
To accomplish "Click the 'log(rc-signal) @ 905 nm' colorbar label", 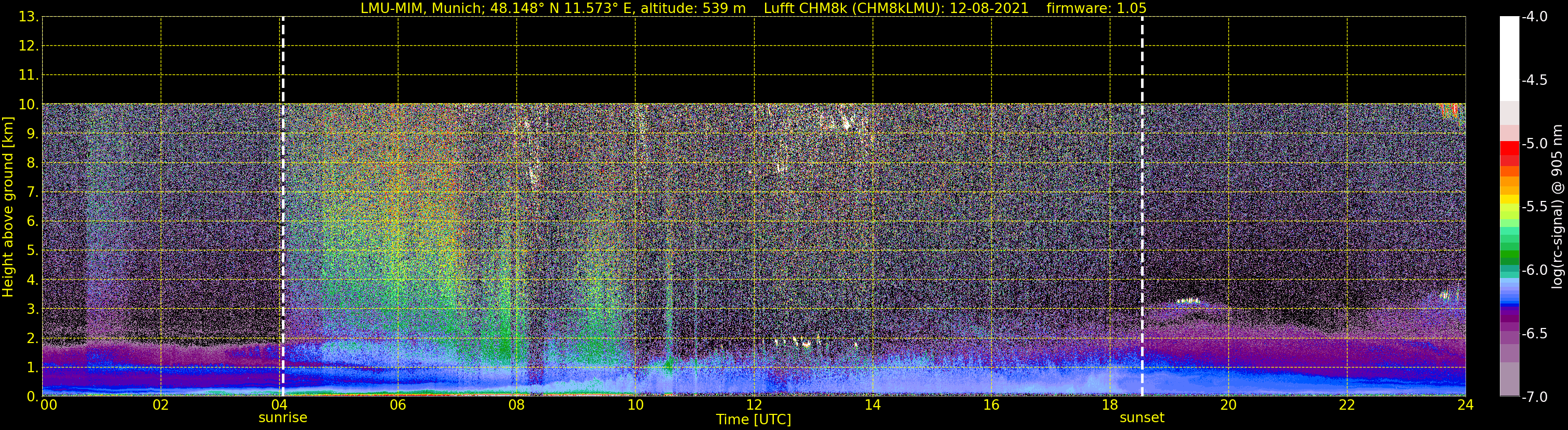I will click(1557, 207).
